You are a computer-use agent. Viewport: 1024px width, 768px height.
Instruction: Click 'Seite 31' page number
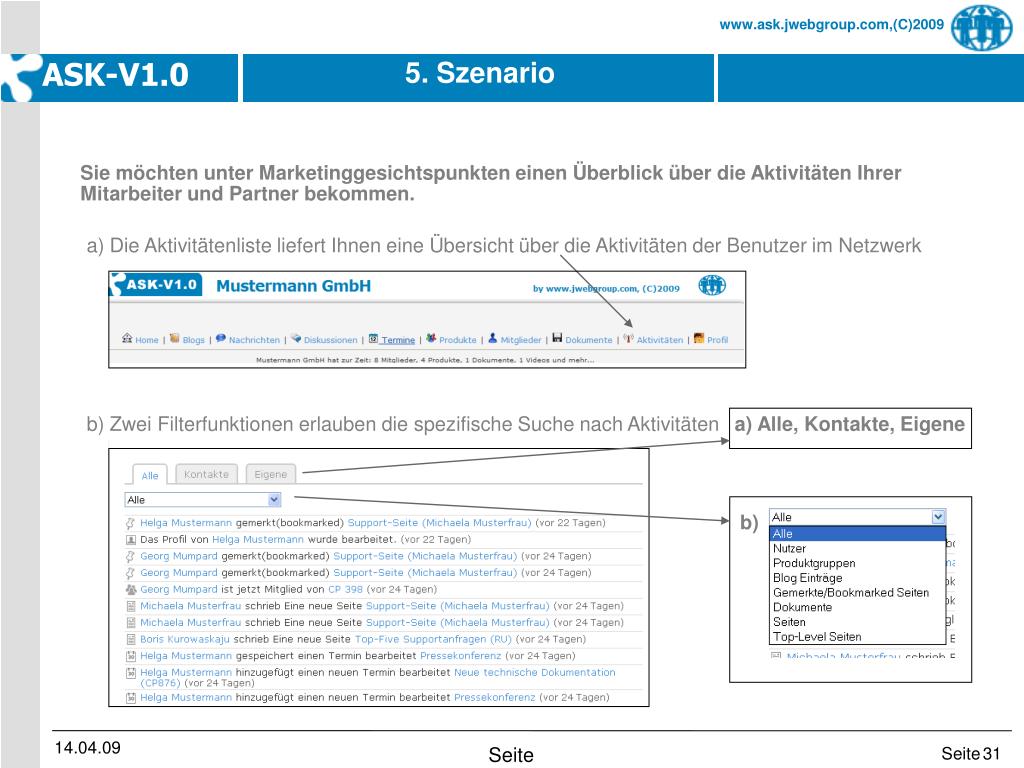tap(970, 754)
